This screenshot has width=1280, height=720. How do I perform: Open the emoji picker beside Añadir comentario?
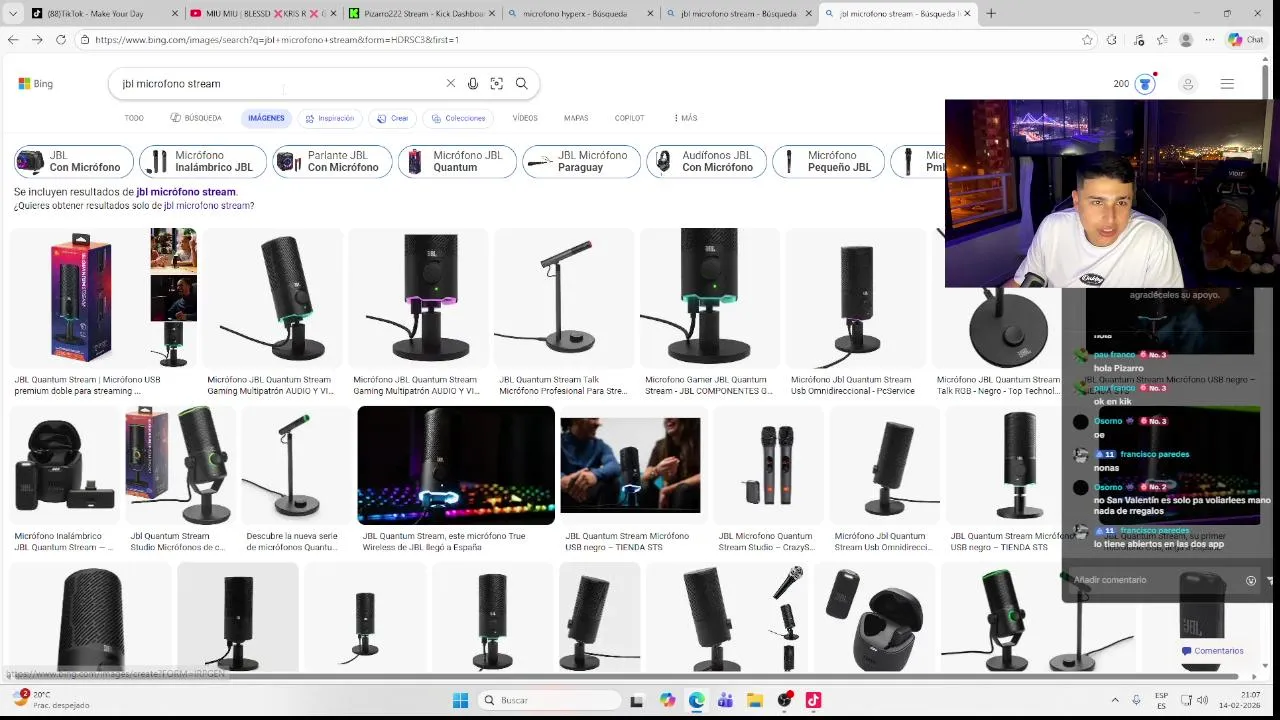click(1250, 580)
